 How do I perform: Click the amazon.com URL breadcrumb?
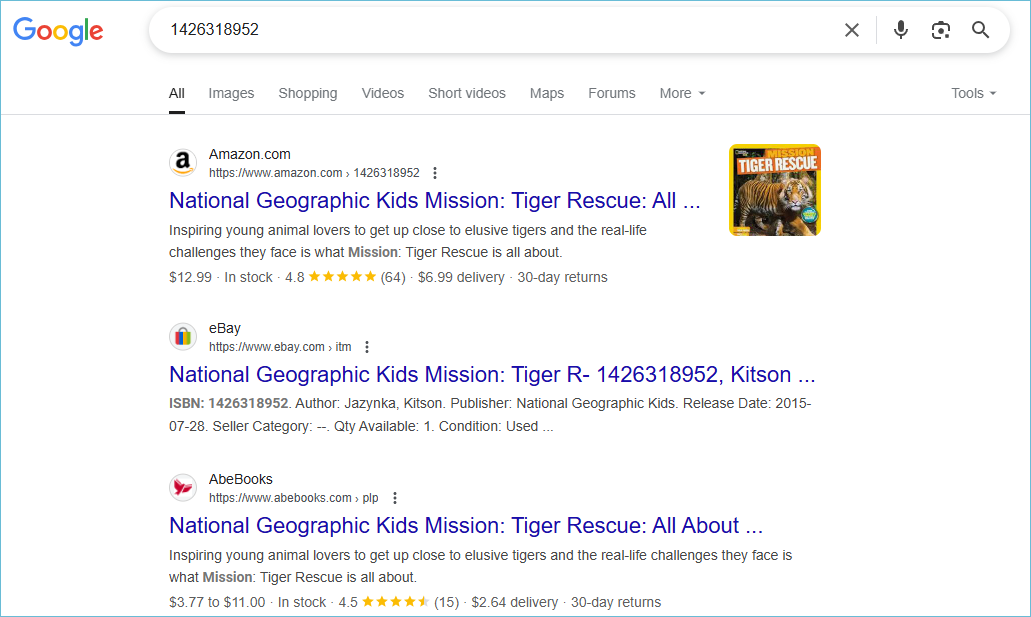[314, 173]
